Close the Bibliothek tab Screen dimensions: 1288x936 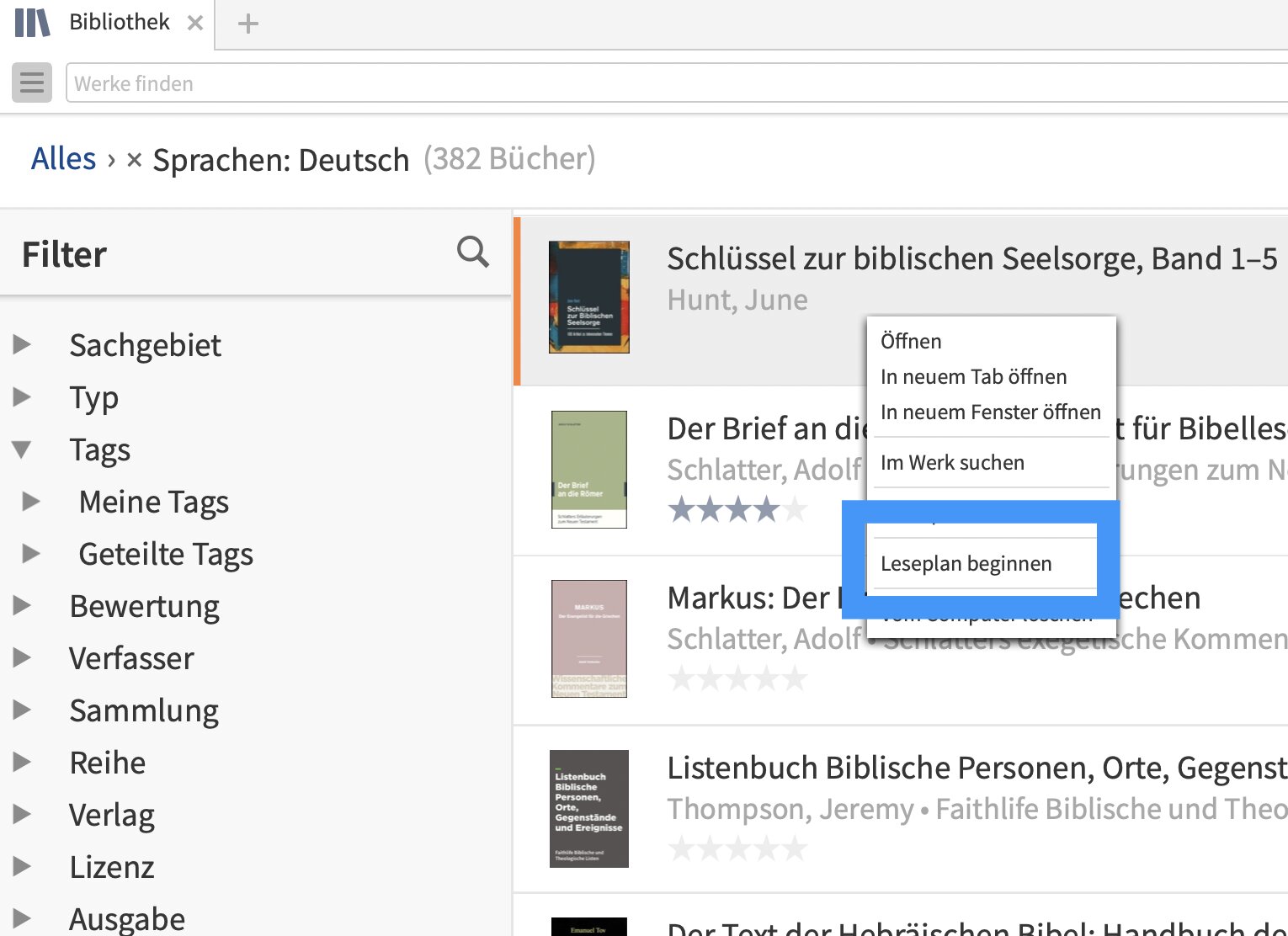195,23
